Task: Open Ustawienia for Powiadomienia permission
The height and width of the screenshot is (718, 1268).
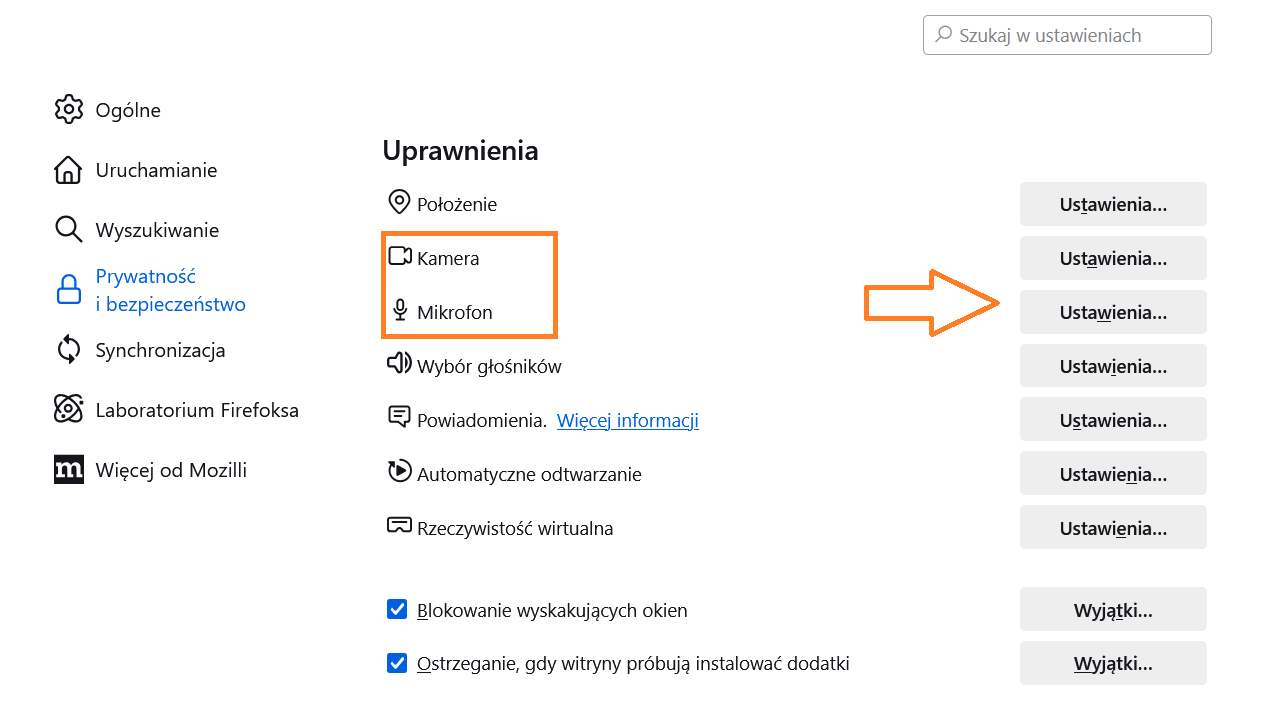Action: [x=1113, y=419]
